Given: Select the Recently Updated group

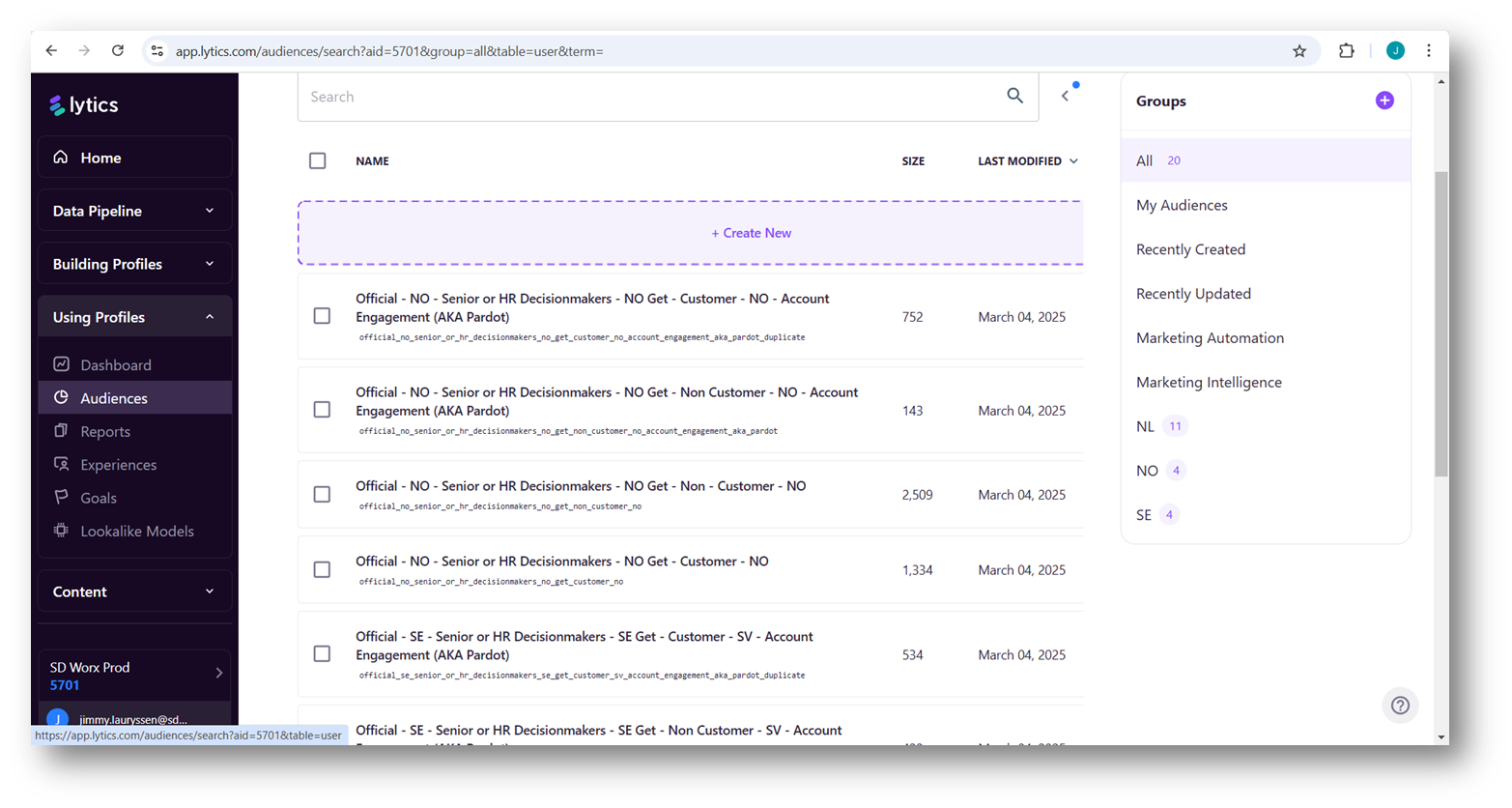Looking at the screenshot, I should tap(1193, 294).
